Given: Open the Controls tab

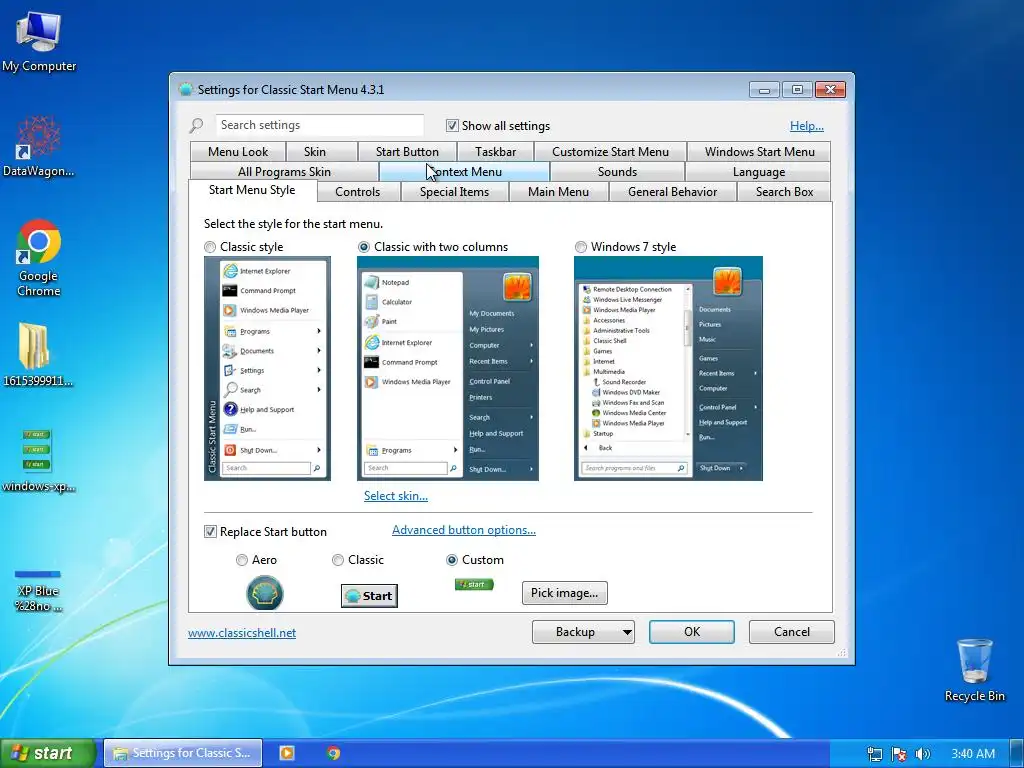Looking at the screenshot, I should pyautogui.click(x=357, y=192).
